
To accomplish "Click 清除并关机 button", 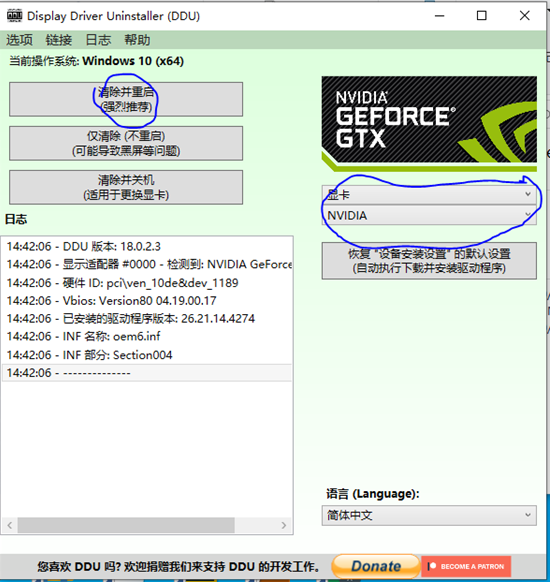I will 126,187.
